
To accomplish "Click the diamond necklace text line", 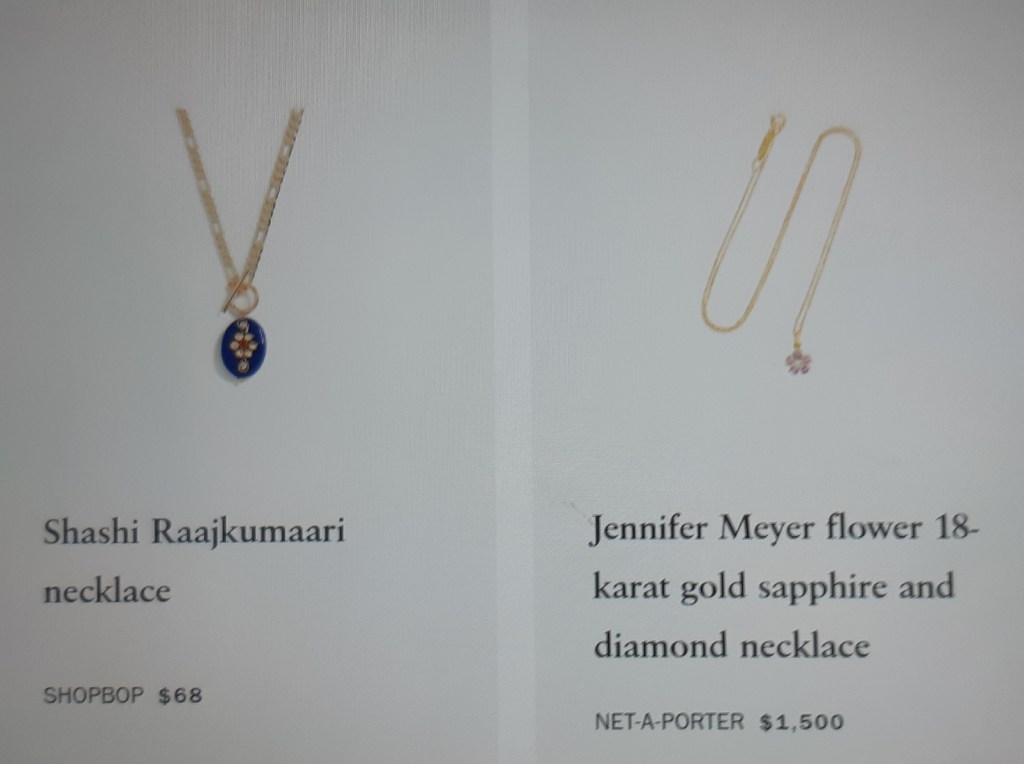I will [x=731, y=646].
